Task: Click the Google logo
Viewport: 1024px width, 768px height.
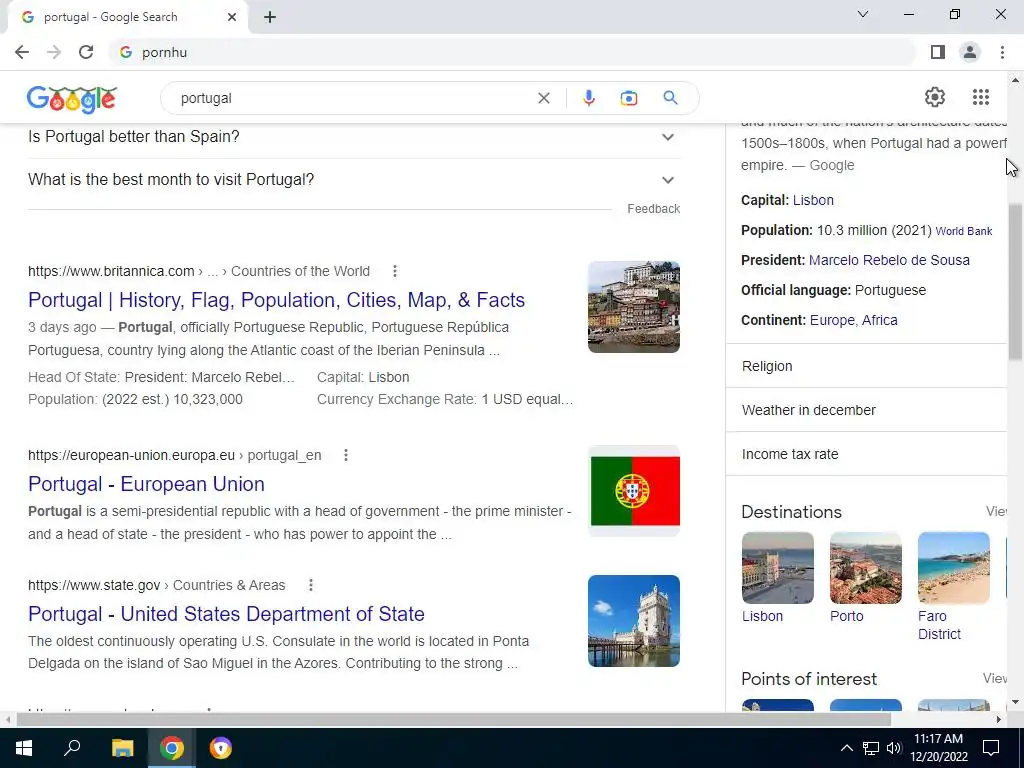Action: 72,99
